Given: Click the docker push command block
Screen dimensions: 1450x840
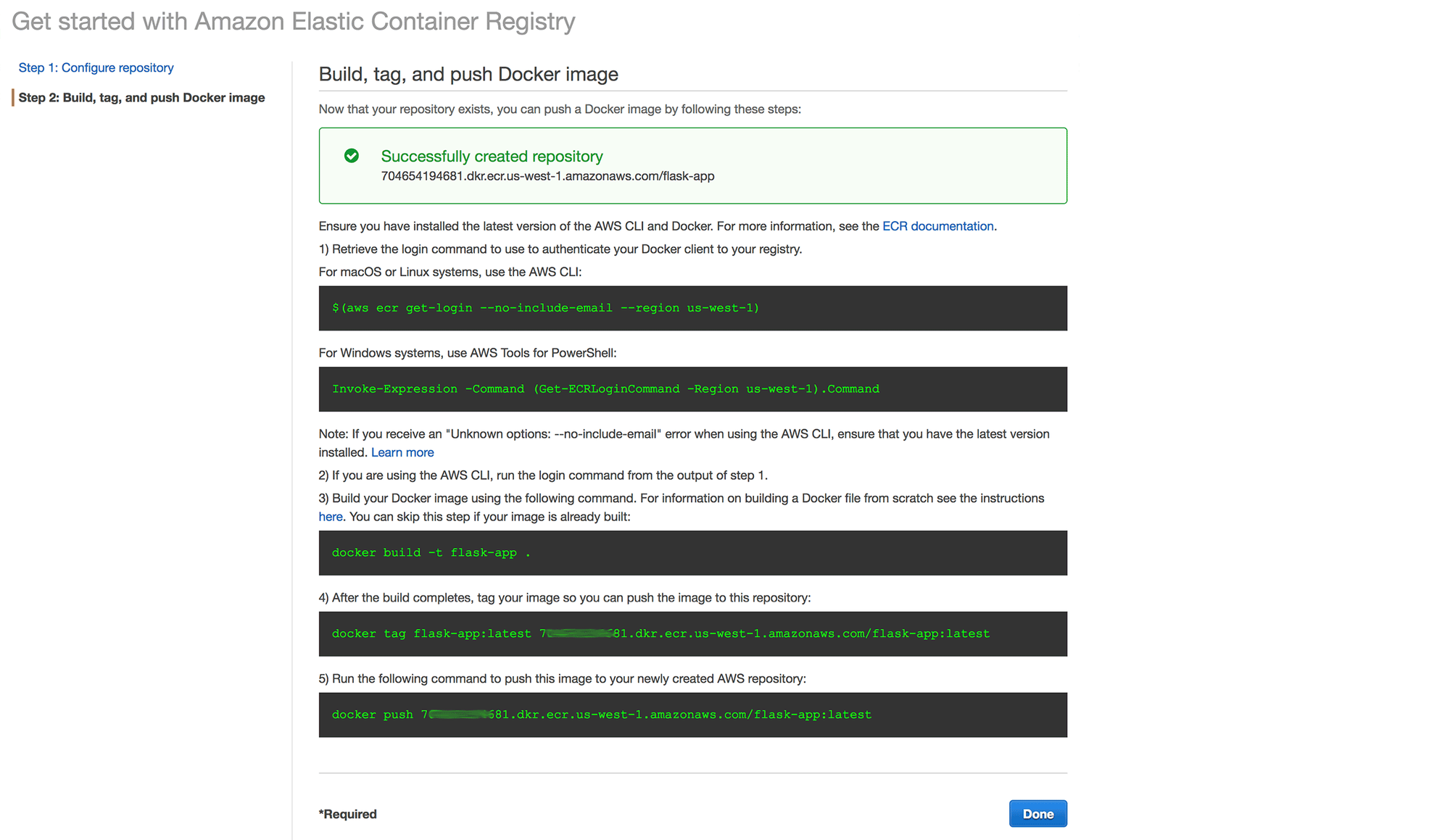Looking at the screenshot, I should [x=692, y=715].
